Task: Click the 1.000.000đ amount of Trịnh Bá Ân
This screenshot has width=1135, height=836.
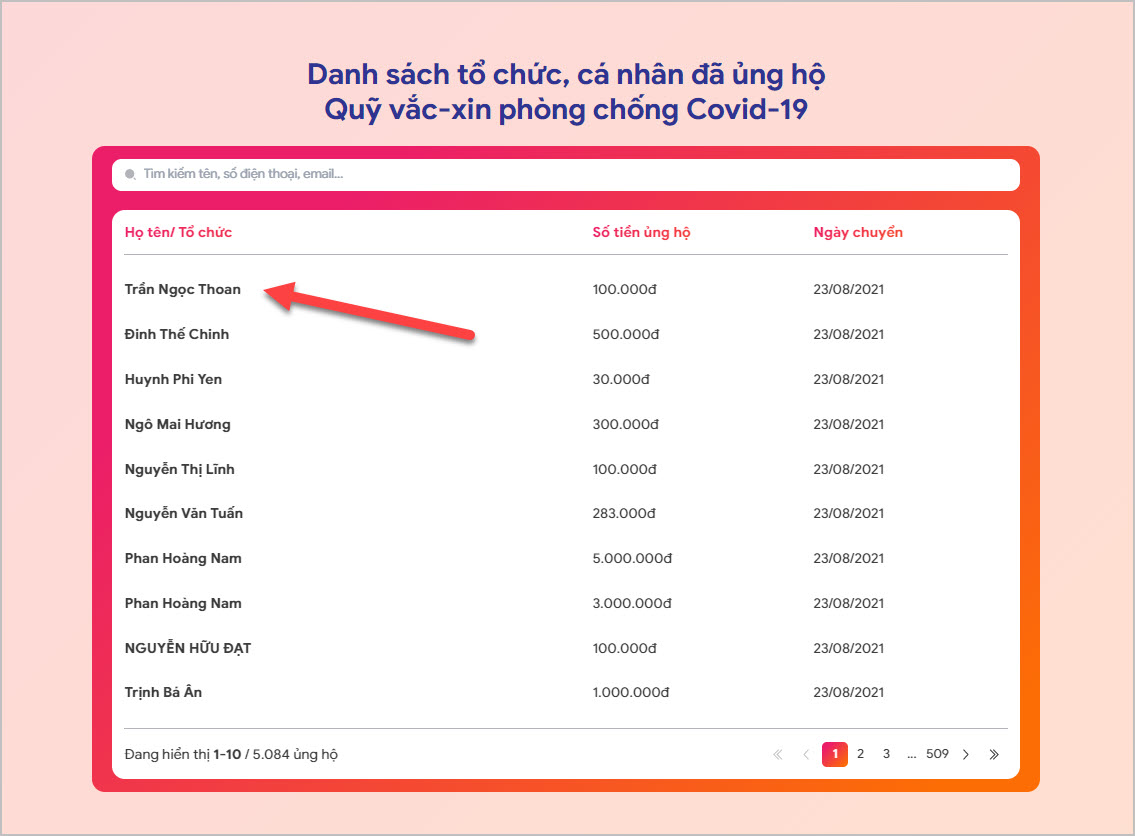Action: coord(630,693)
